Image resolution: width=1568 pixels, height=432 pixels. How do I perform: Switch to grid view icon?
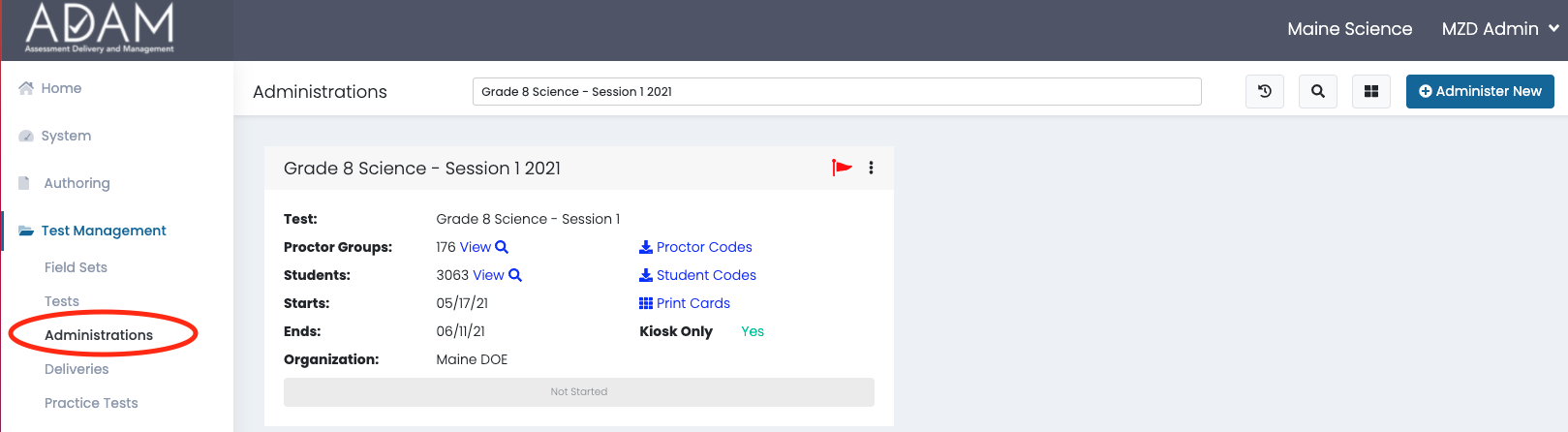click(1371, 91)
